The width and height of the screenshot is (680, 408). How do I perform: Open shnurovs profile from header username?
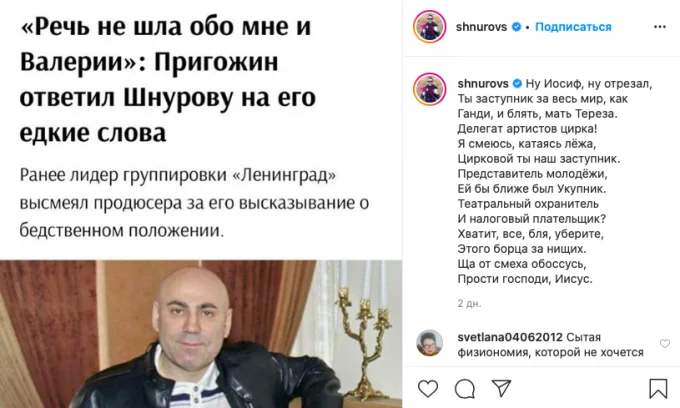pyautogui.click(x=481, y=27)
